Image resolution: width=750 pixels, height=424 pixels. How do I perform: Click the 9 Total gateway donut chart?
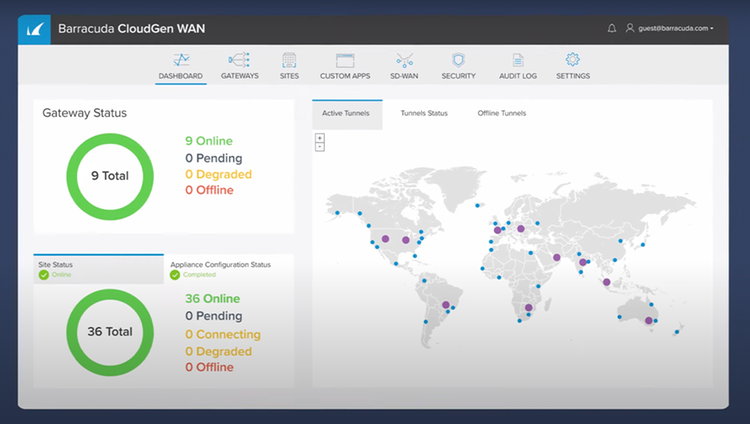[110, 177]
